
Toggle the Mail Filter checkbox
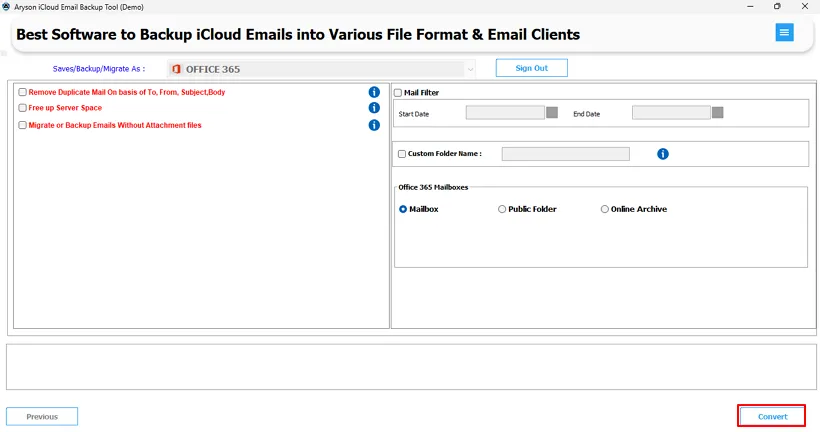click(398, 93)
